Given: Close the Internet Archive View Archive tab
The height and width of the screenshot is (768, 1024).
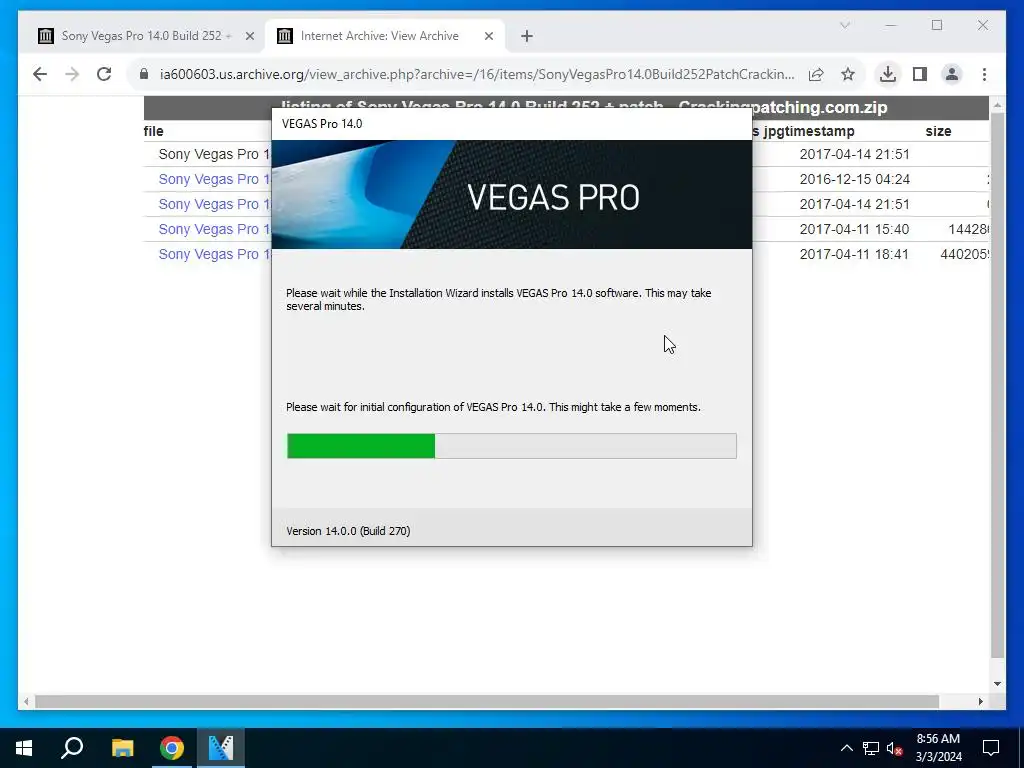Looking at the screenshot, I should 488,37.
